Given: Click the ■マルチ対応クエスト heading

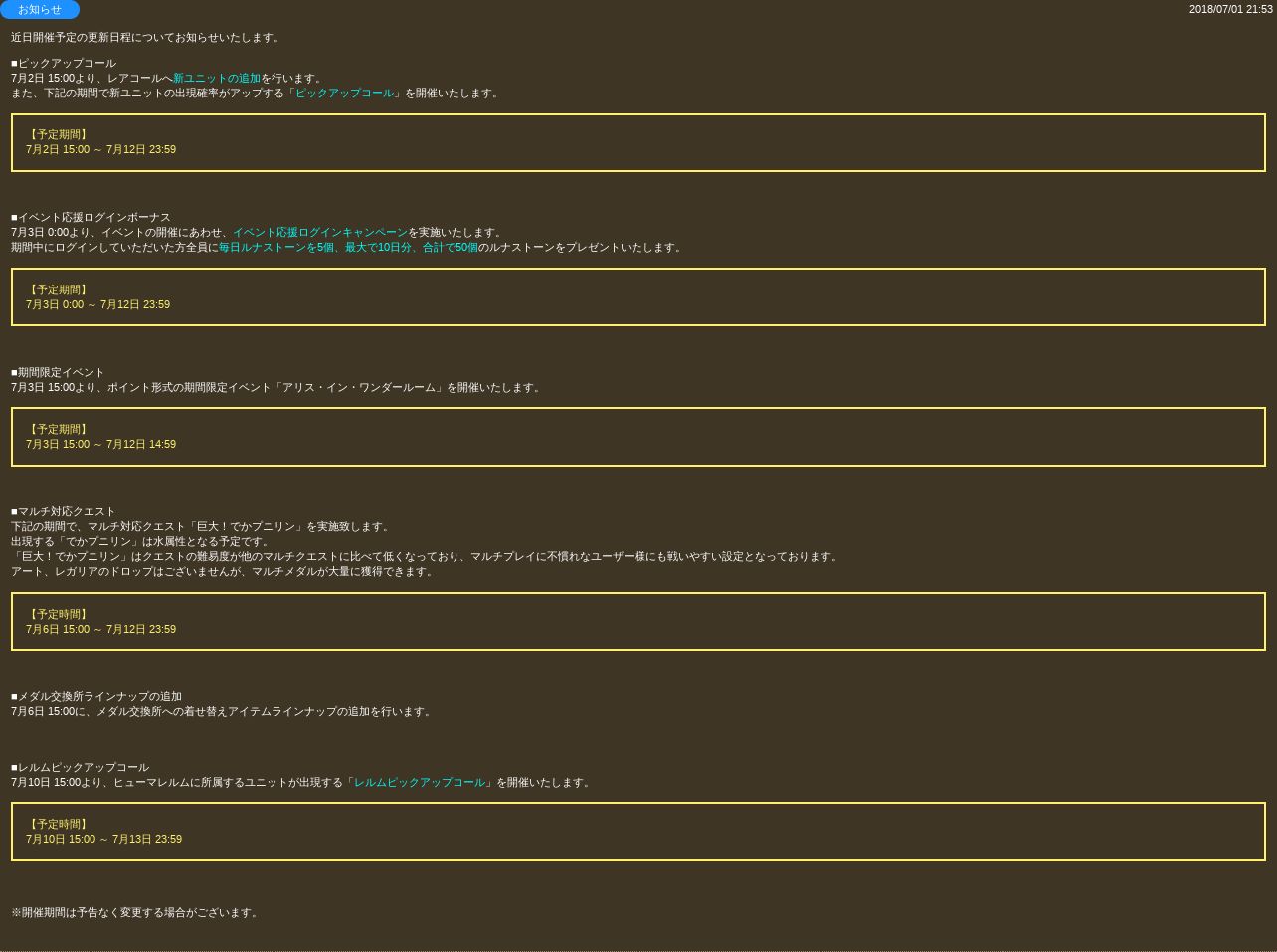Looking at the screenshot, I should click(64, 512).
